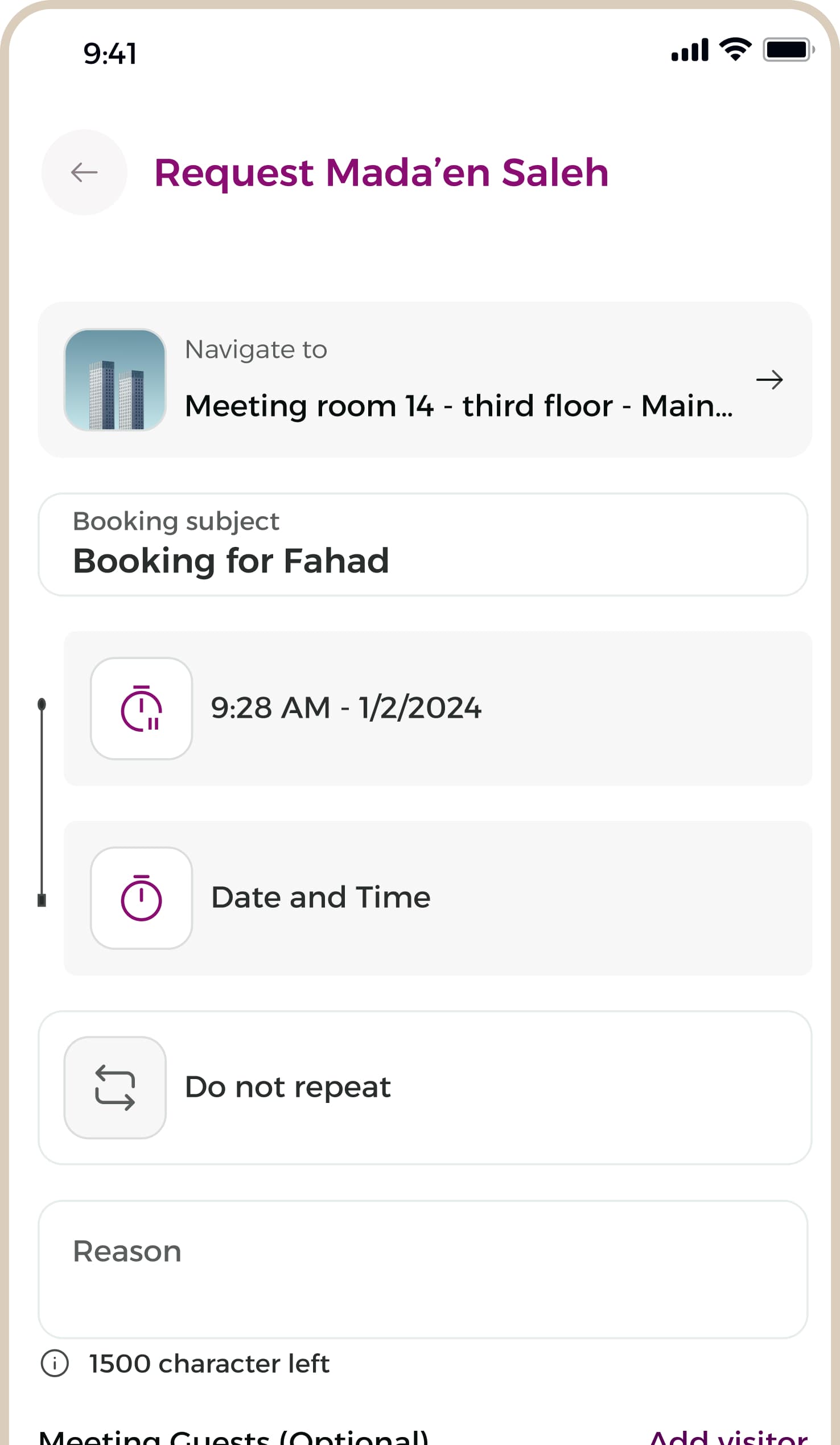The height and width of the screenshot is (1445, 840).
Task: Open the Do not repeat option selector
Action: coord(425,1088)
